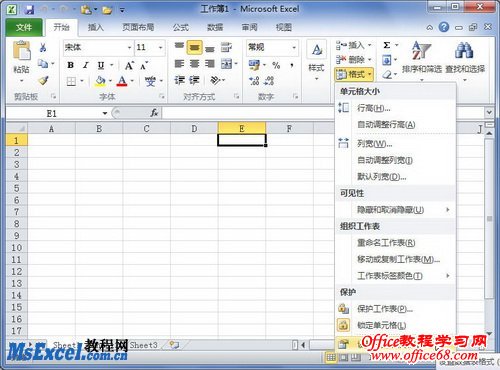Choose 列宽(W)... menu item
Screen dimensions: 500x370
[396, 144]
